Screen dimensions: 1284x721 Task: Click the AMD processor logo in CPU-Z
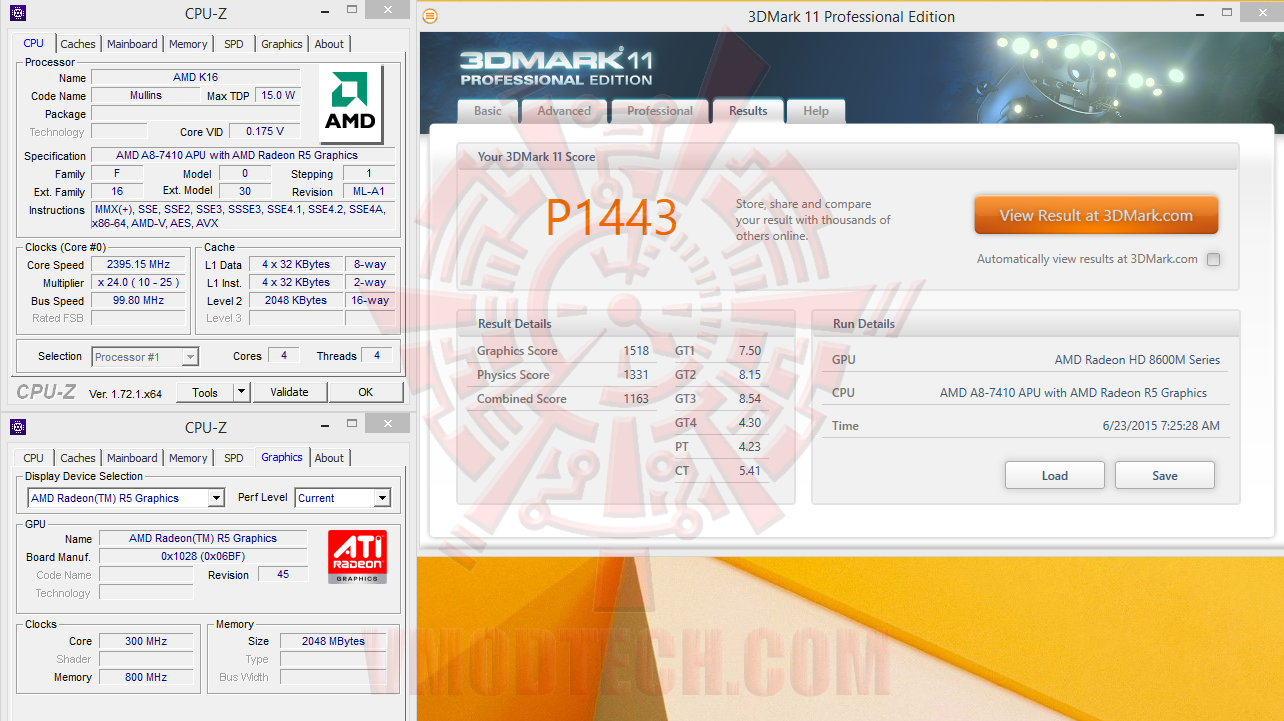coord(350,105)
